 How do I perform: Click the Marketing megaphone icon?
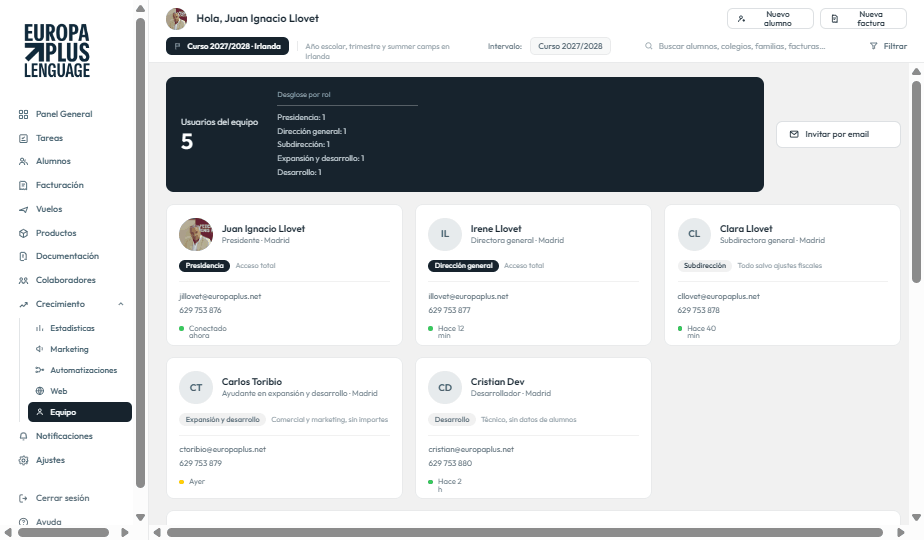click(x=39, y=349)
